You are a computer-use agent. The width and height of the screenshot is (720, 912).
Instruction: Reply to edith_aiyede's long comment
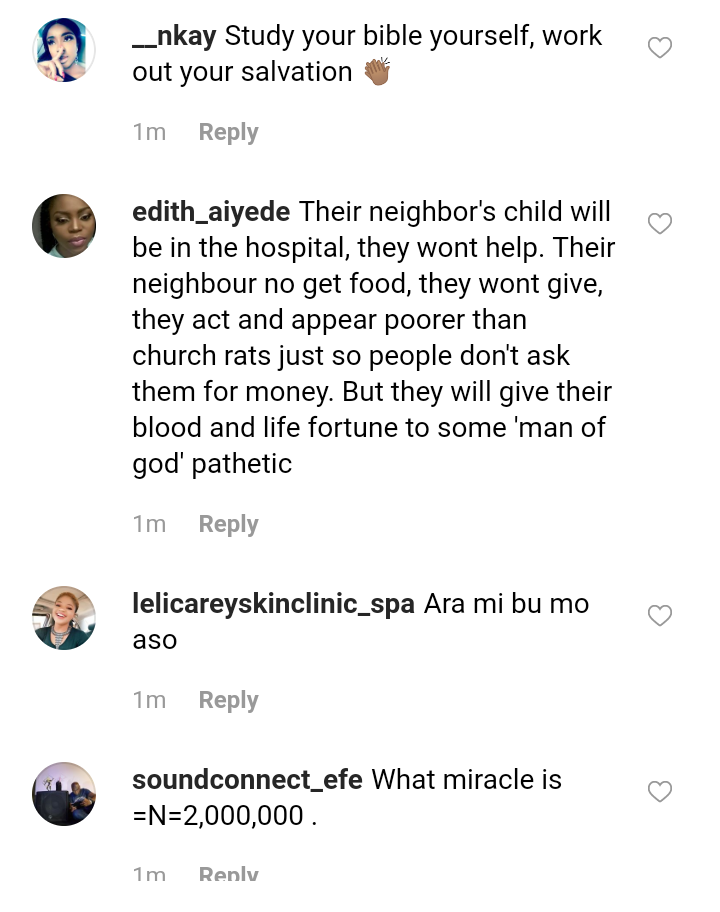228,524
